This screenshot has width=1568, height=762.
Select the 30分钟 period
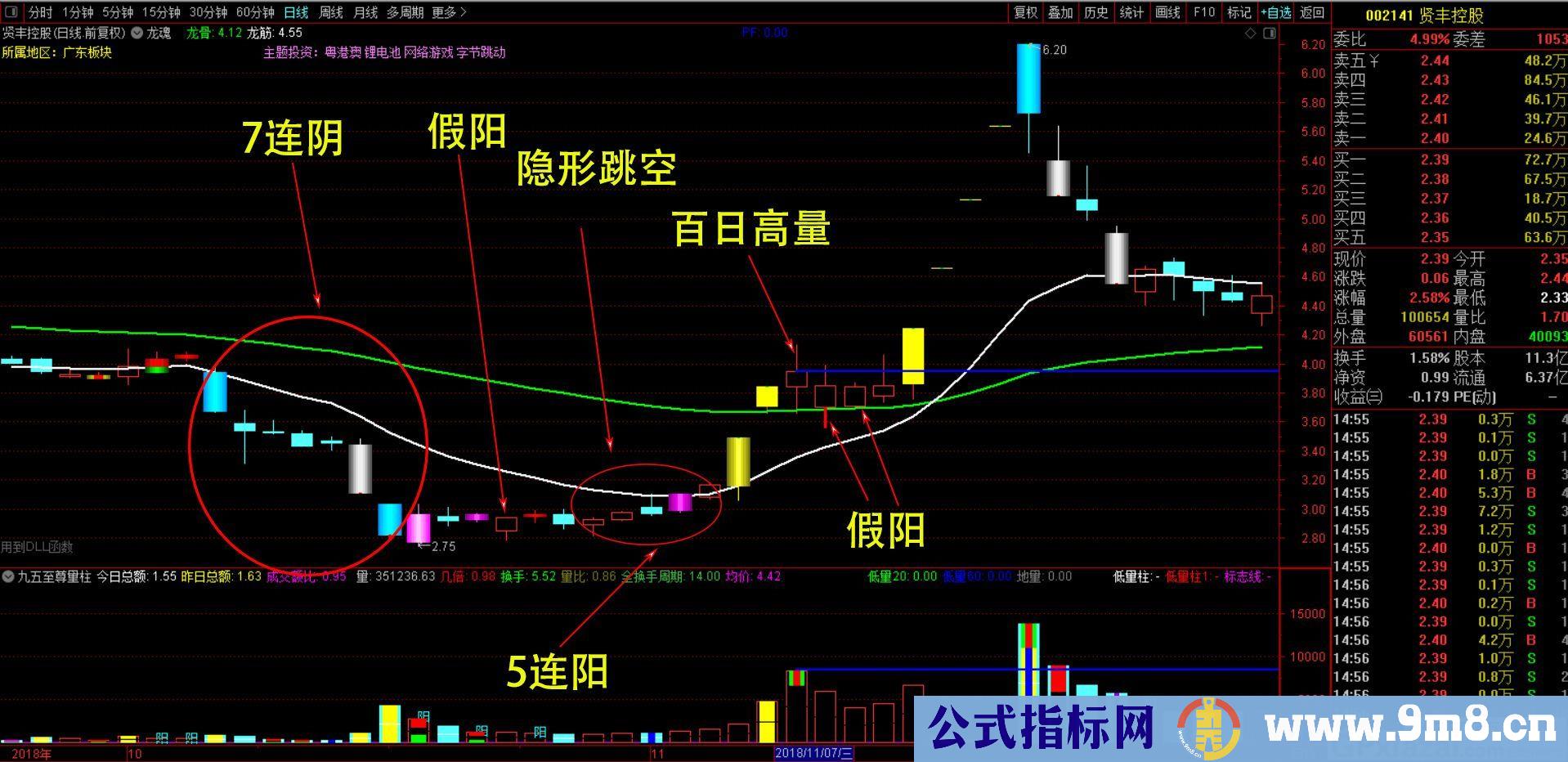pos(208,12)
